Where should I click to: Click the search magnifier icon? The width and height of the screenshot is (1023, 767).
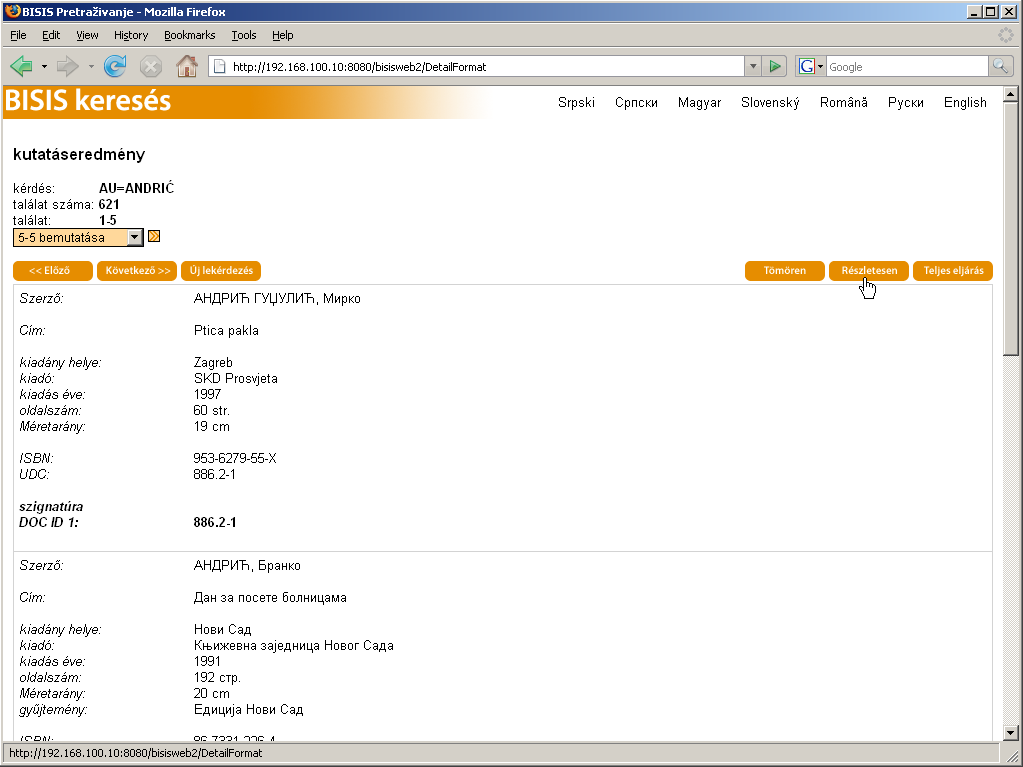coord(1000,67)
